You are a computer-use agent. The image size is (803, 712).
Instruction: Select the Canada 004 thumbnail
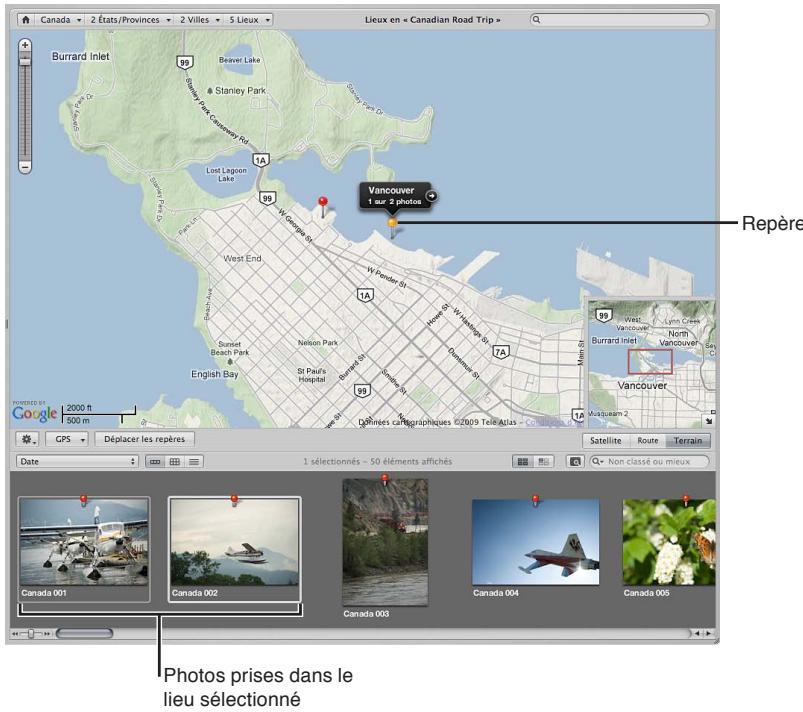point(535,542)
